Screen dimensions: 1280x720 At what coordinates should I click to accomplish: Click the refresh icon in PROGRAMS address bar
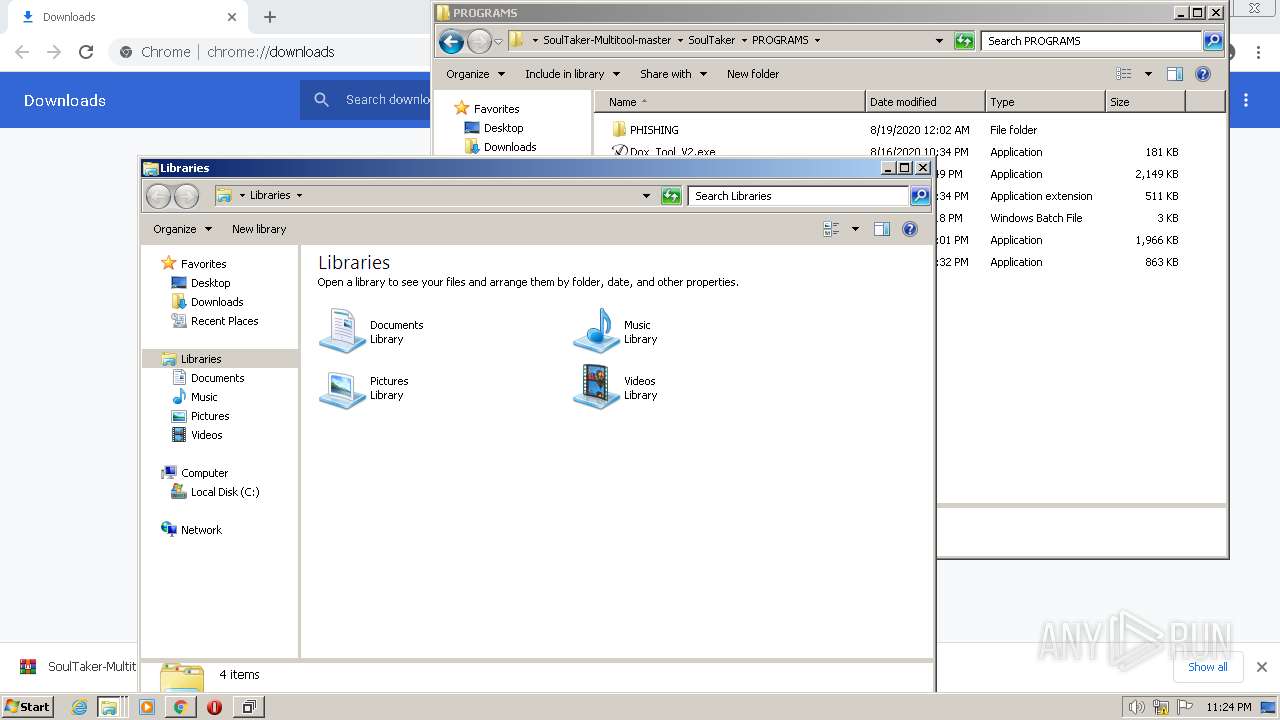pyautogui.click(x=964, y=41)
